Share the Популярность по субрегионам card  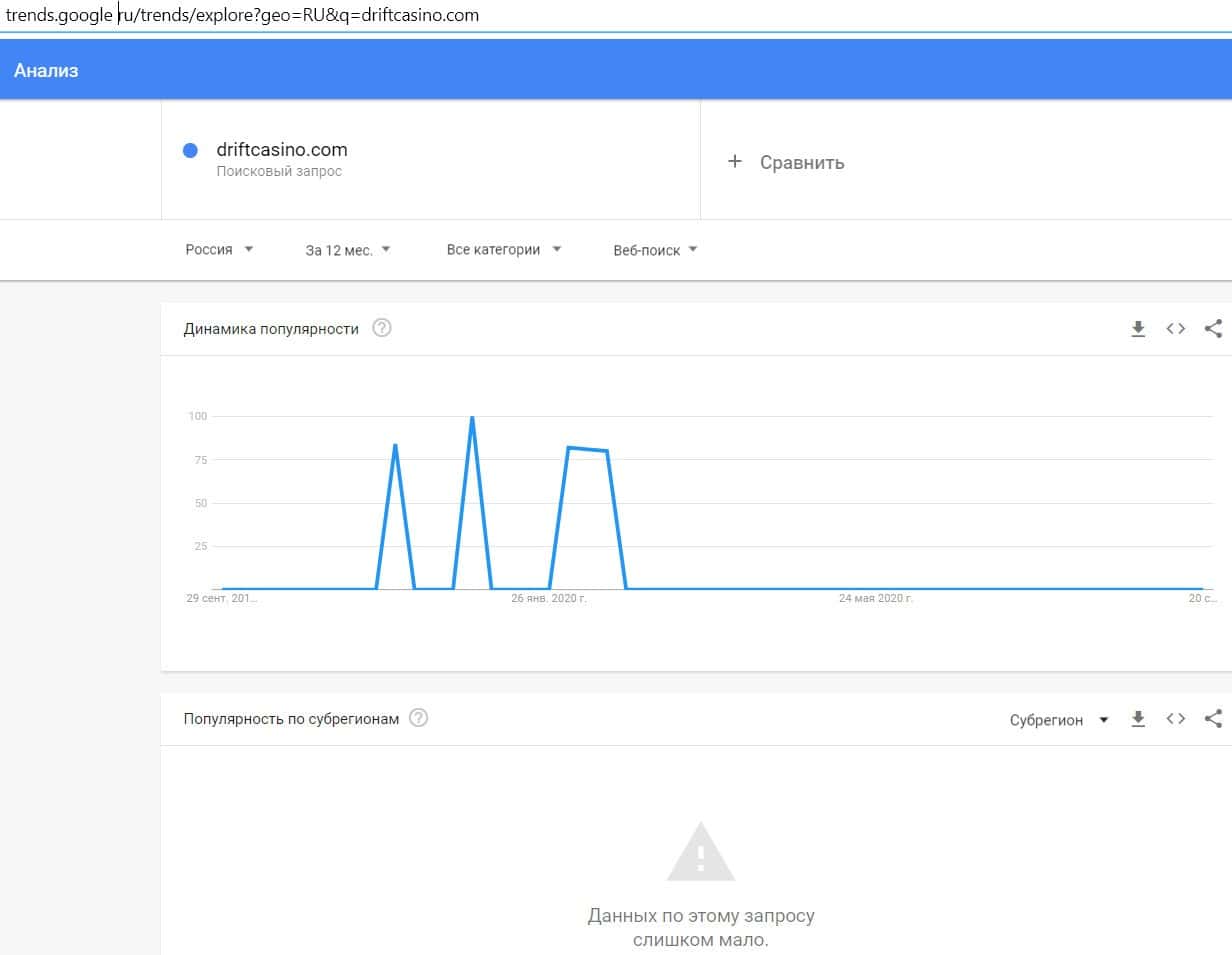coord(1213,718)
